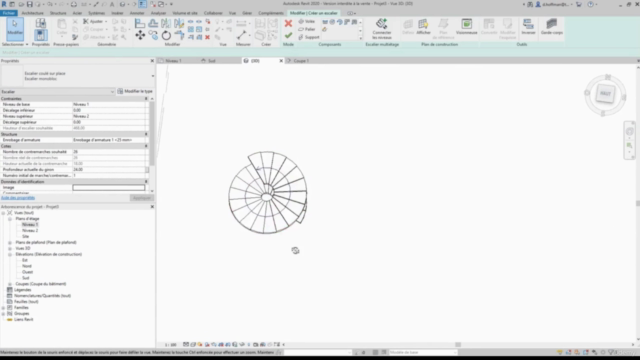640x360 pixels.
Task: Click the Offset tool icon
Action: point(153,23)
